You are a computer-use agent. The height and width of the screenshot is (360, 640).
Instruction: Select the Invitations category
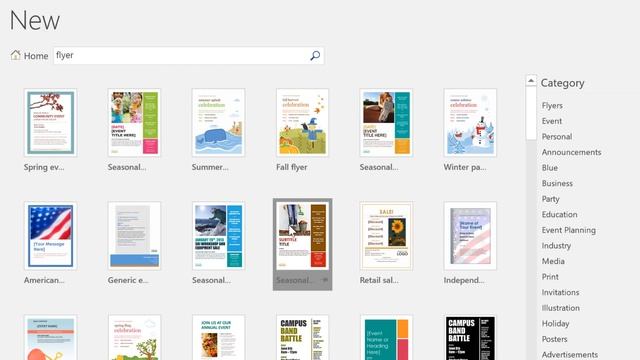click(560, 292)
